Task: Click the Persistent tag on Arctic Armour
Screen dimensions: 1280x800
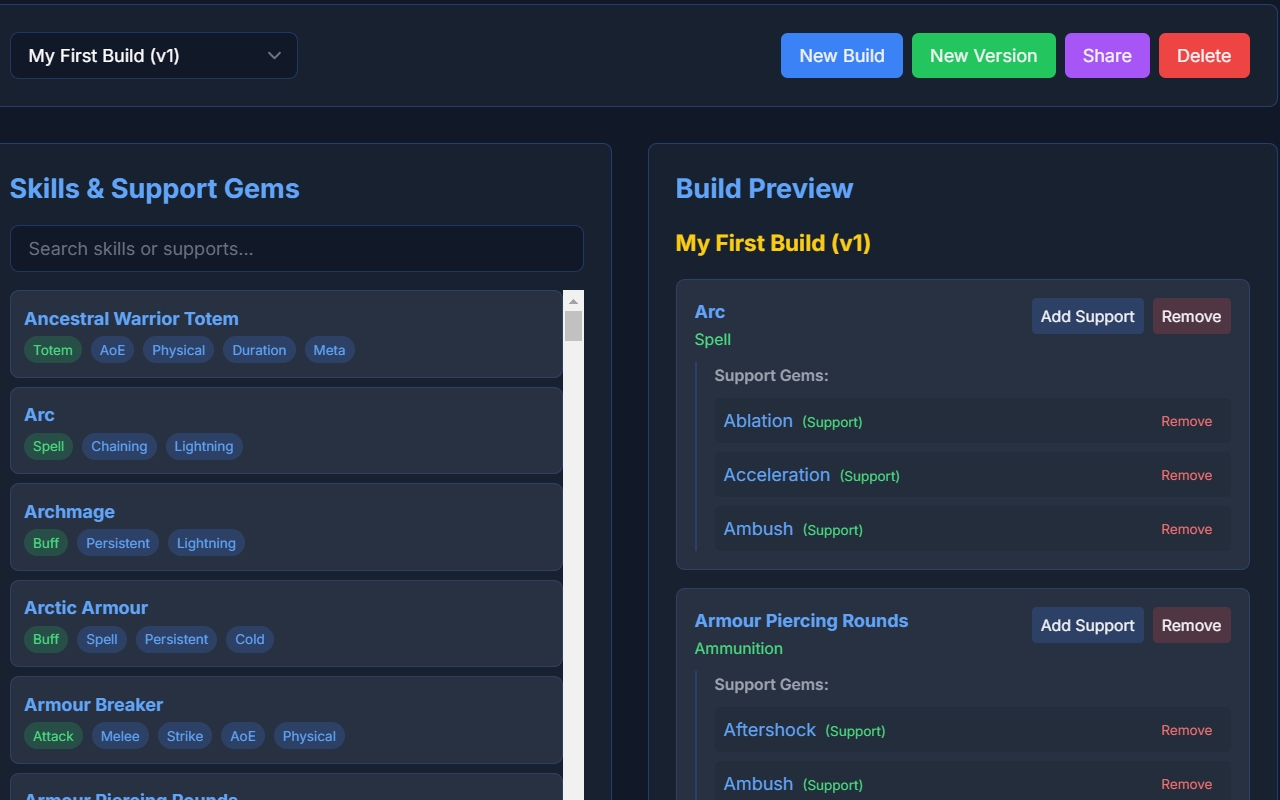Action: [176, 639]
